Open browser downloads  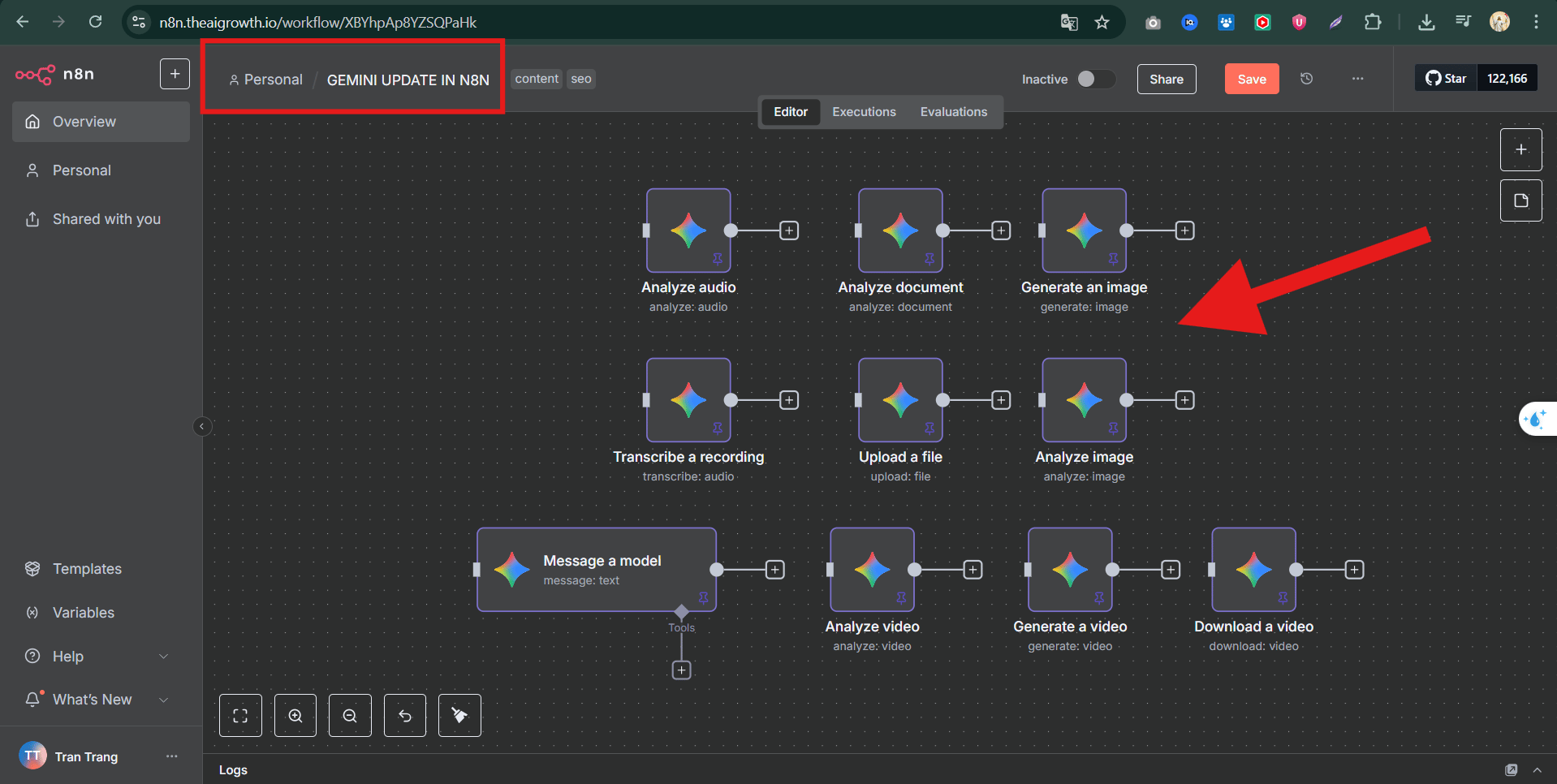(x=1425, y=23)
